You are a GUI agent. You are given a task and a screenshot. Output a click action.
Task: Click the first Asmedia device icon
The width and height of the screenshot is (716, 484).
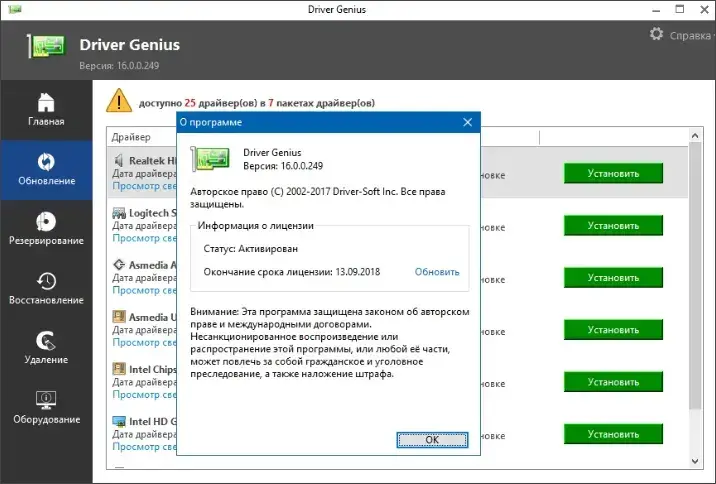(x=119, y=265)
